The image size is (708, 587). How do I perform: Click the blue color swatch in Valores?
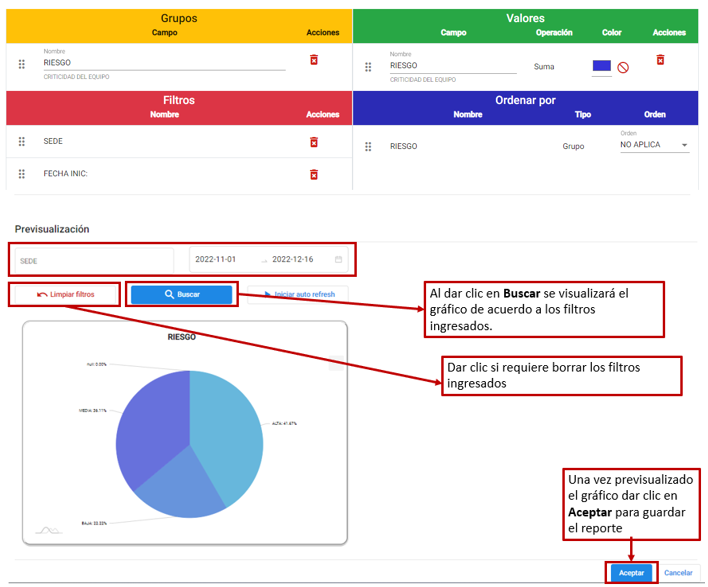[x=601, y=66]
